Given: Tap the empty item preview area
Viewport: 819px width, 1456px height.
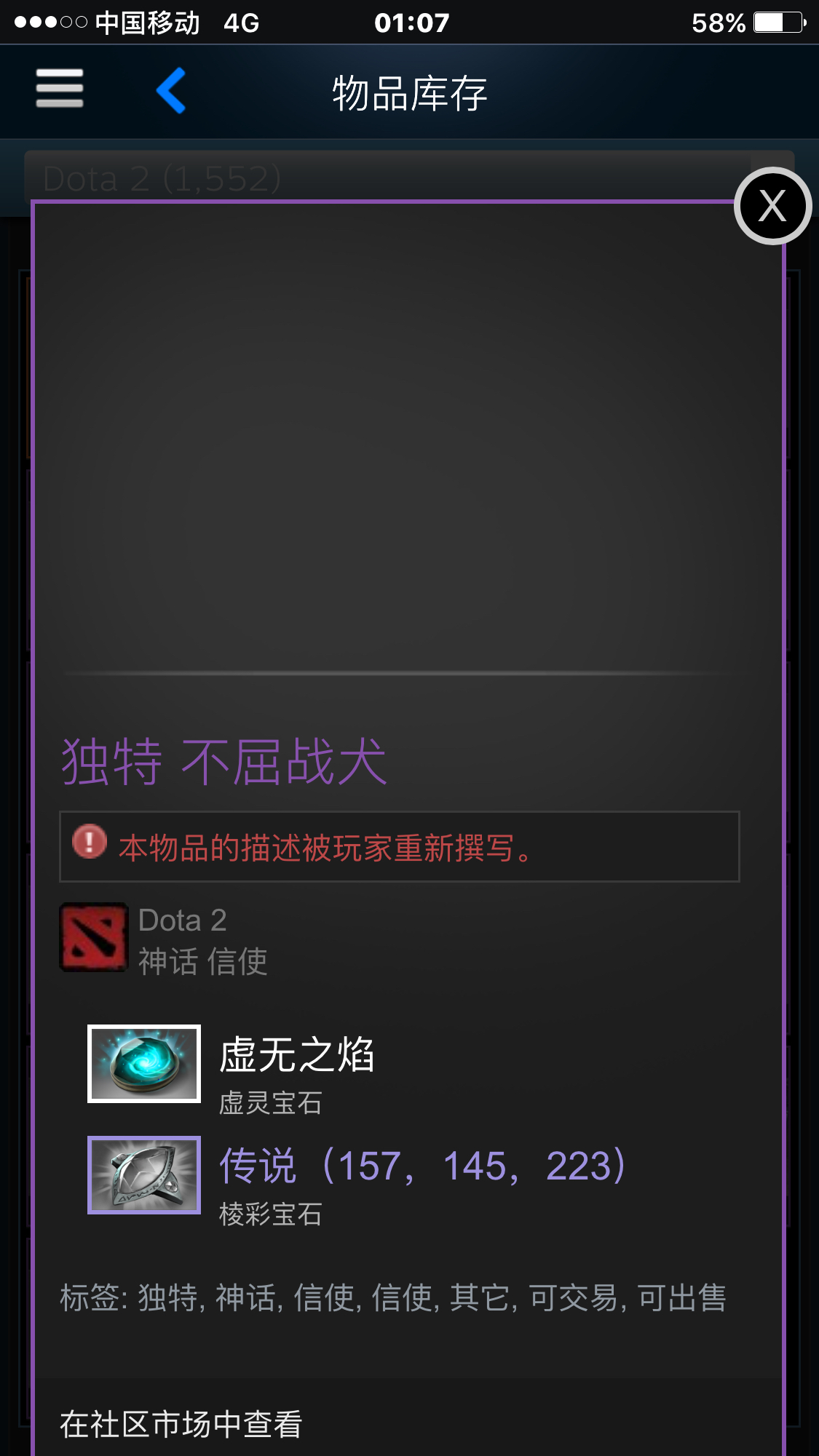Looking at the screenshot, I should (408, 437).
